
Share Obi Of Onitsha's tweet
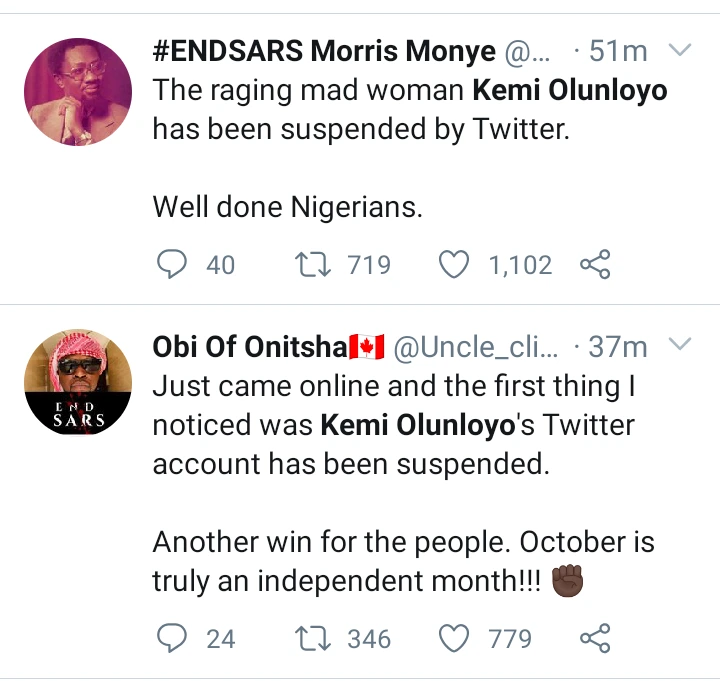[x=595, y=637]
